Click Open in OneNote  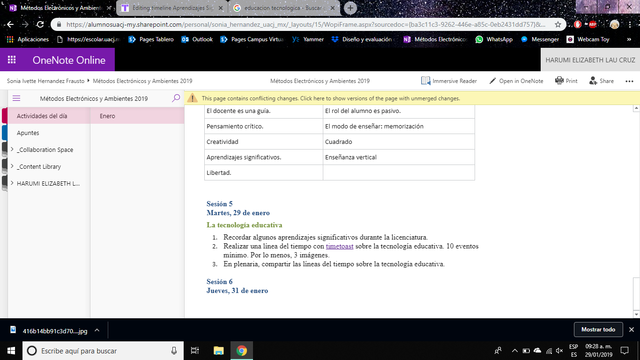click(x=516, y=81)
